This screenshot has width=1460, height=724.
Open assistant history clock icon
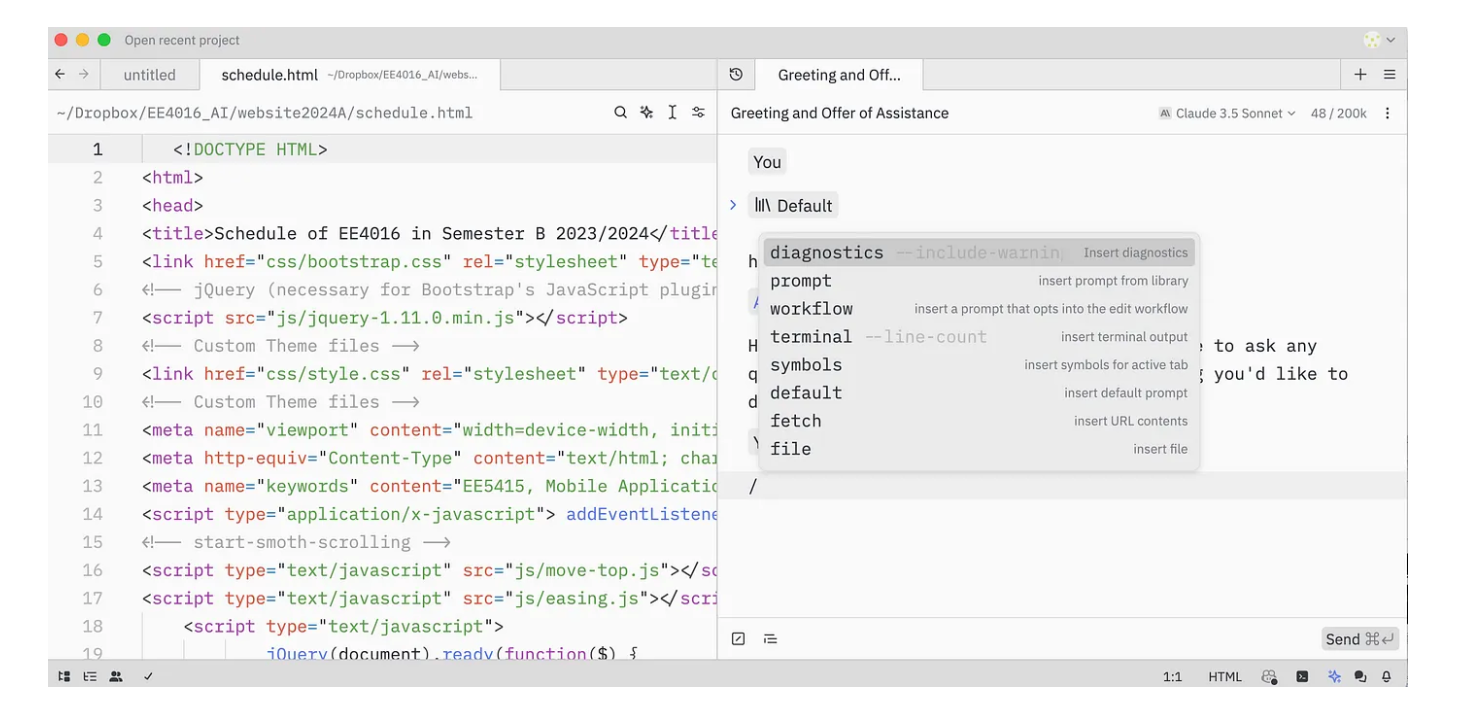(x=736, y=74)
